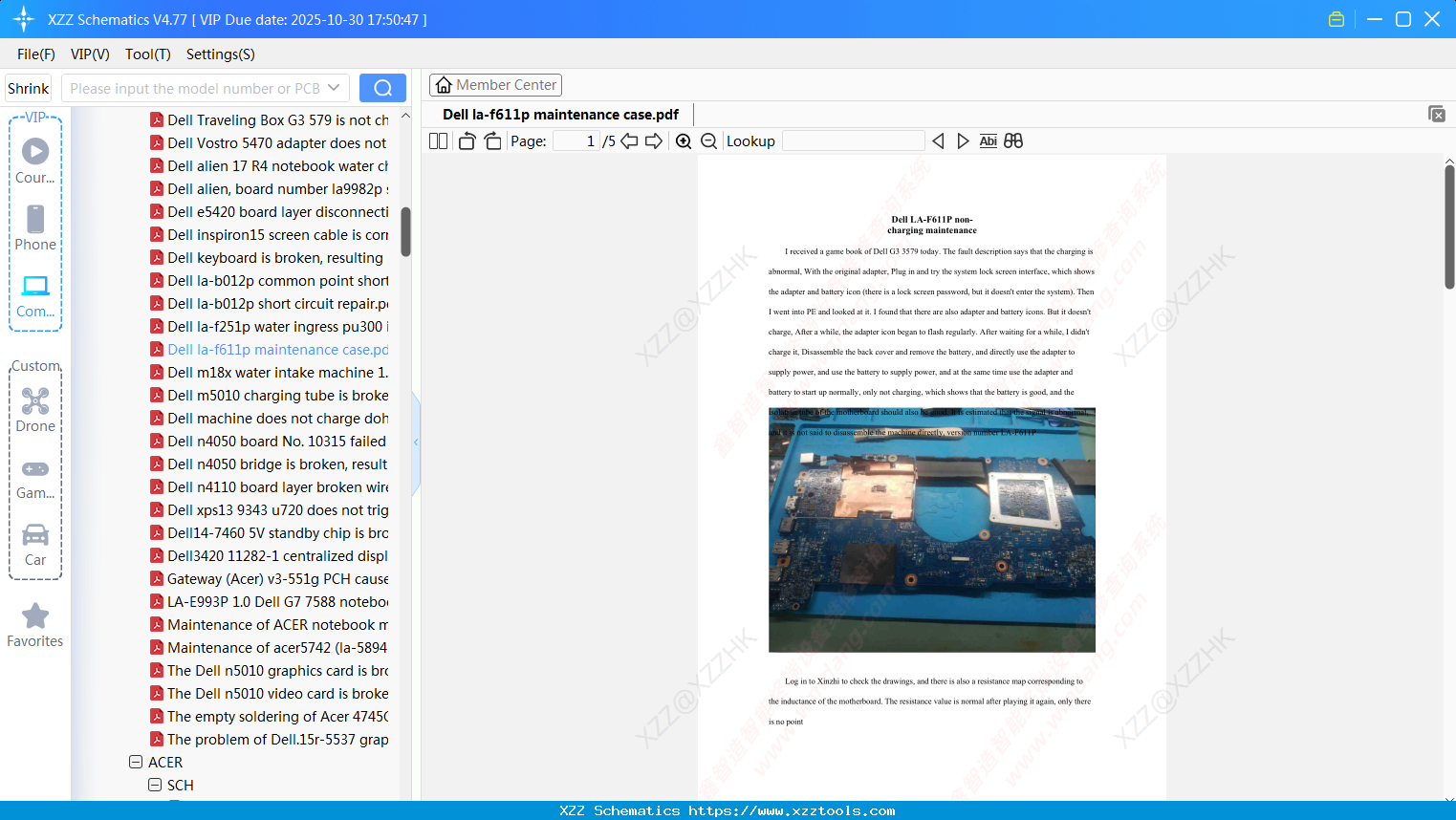Select the Drone category icon

point(35,410)
